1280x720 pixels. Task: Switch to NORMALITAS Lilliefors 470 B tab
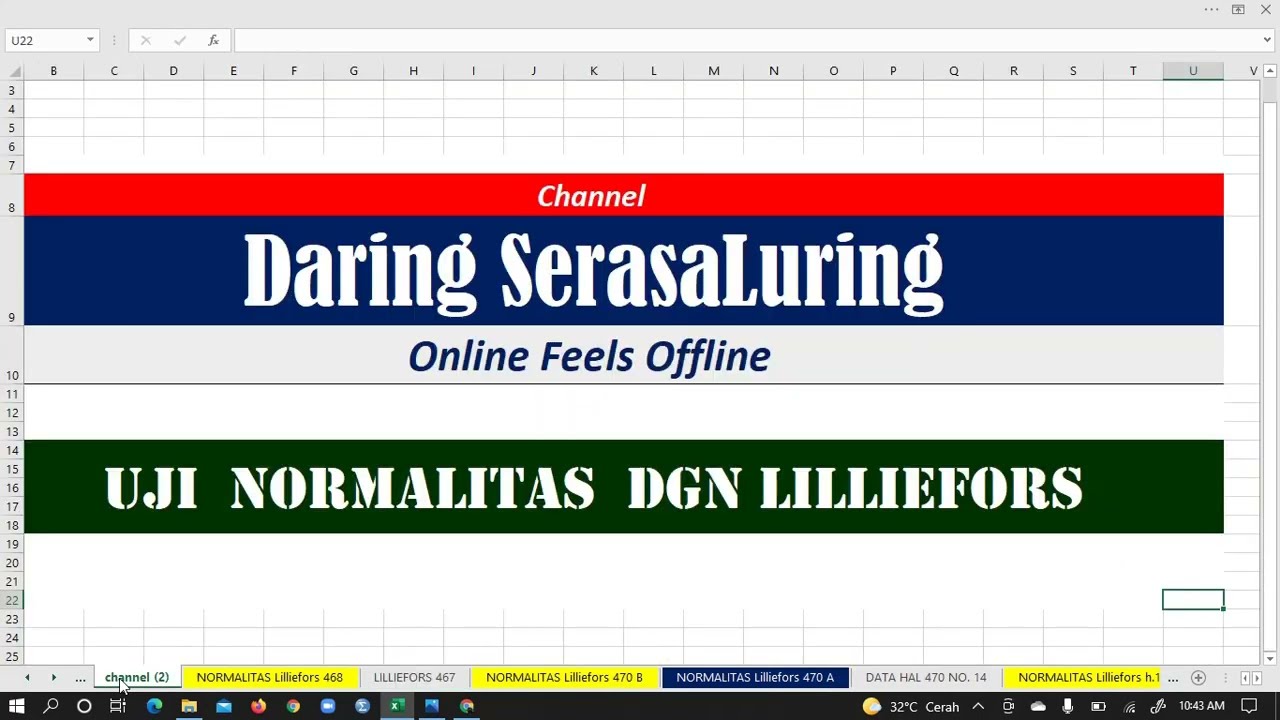(564, 678)
